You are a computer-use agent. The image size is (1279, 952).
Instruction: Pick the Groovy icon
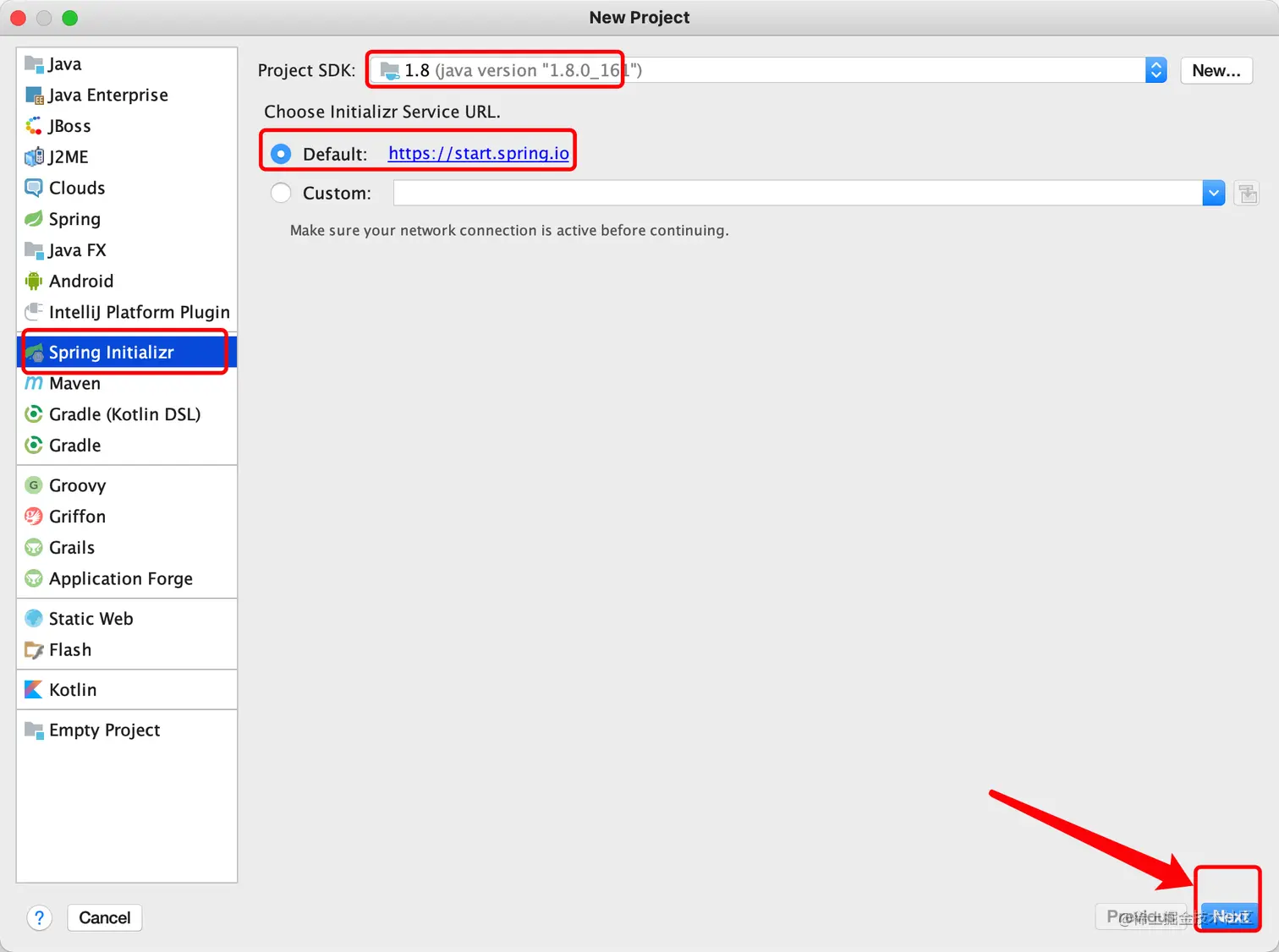pyautogui.click(x=34, y=485)
